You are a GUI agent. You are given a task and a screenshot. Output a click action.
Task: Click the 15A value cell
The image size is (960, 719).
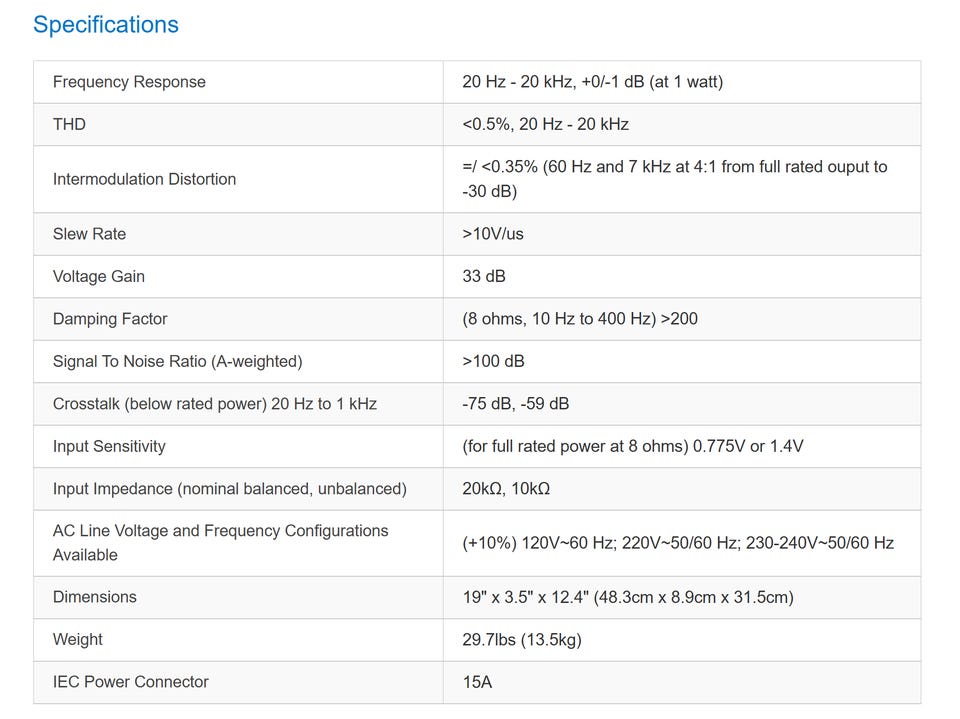[477, 682]
